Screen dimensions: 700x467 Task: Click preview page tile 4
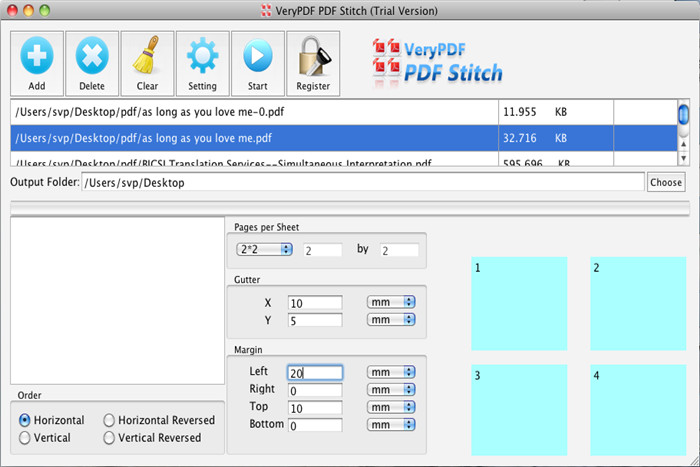point(638,410)
